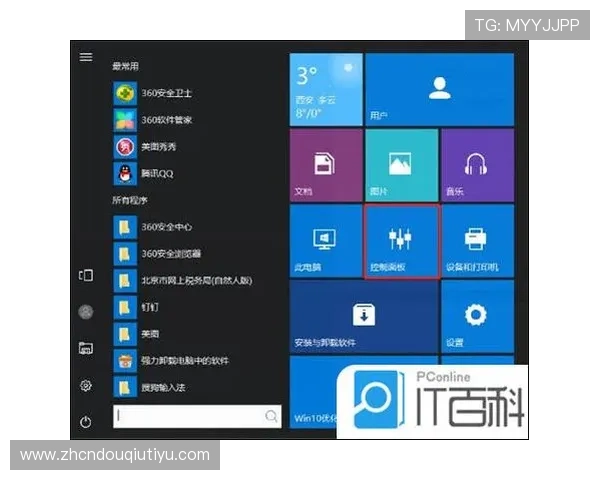Open the 设备和打印机 tile
Viewport: 600px width, 480px height.
pyautogui.click(x=478, y=241)
